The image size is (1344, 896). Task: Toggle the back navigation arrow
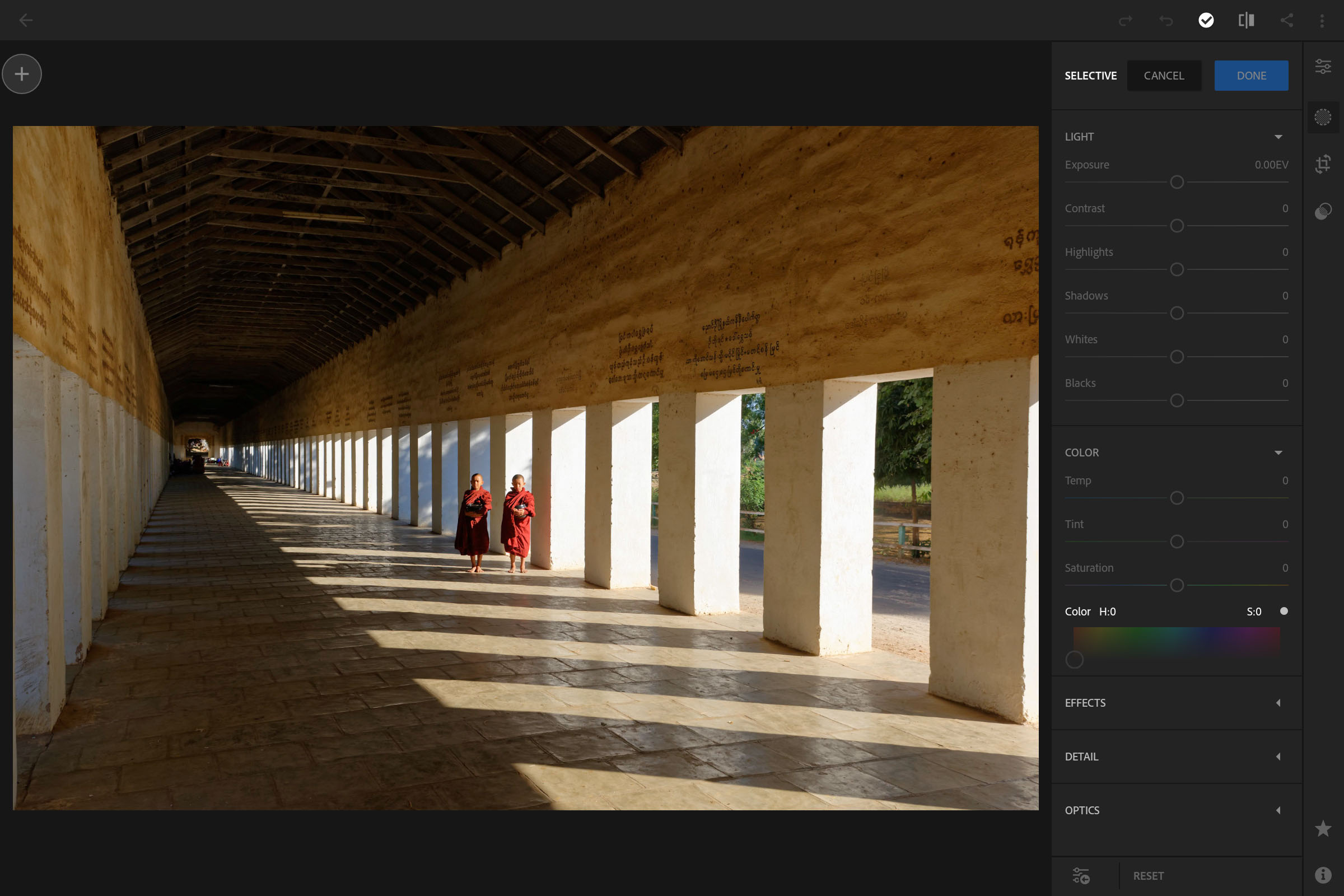coord(25,18)
